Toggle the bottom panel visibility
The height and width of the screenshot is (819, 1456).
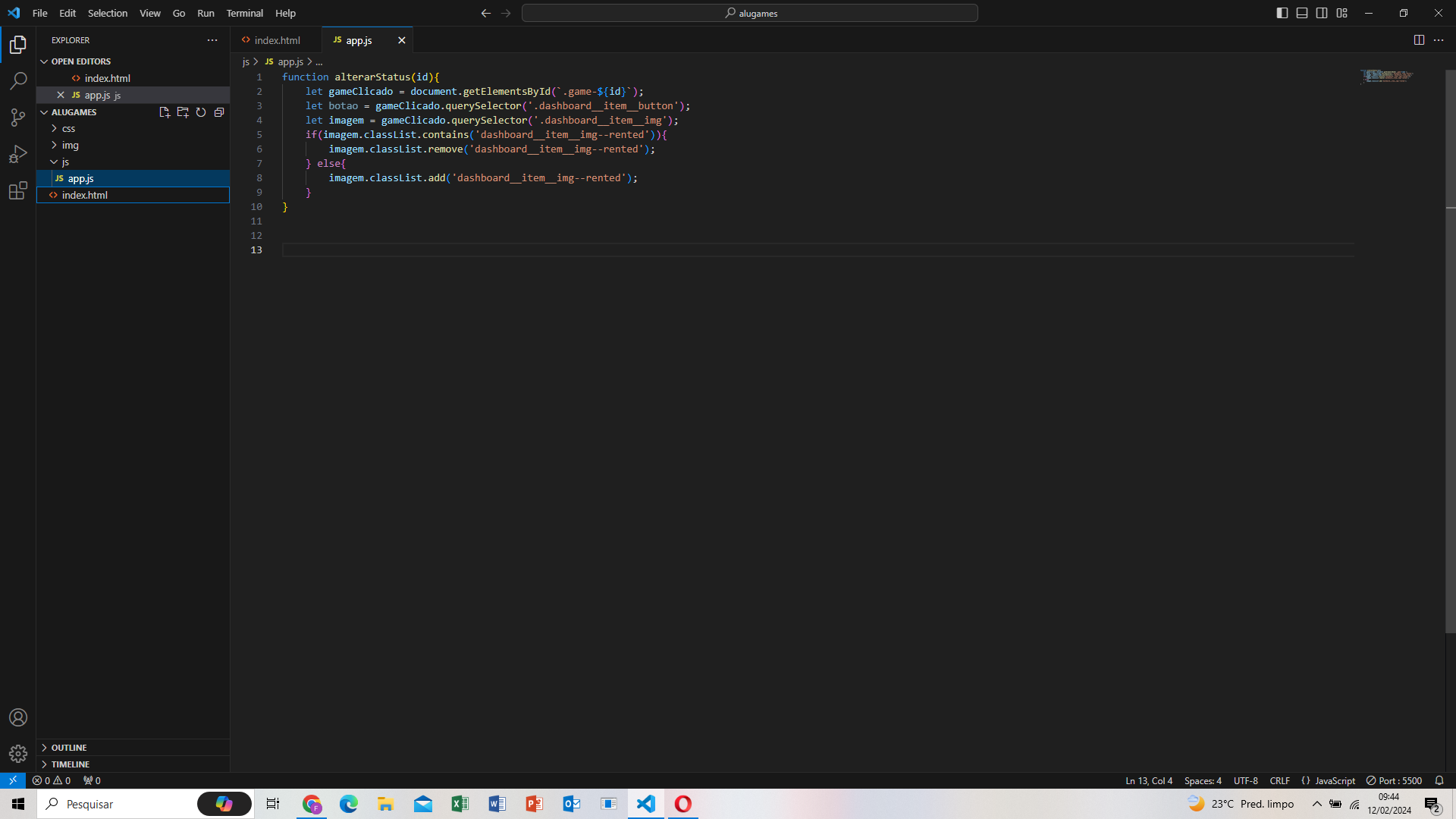pos(1302,13)
